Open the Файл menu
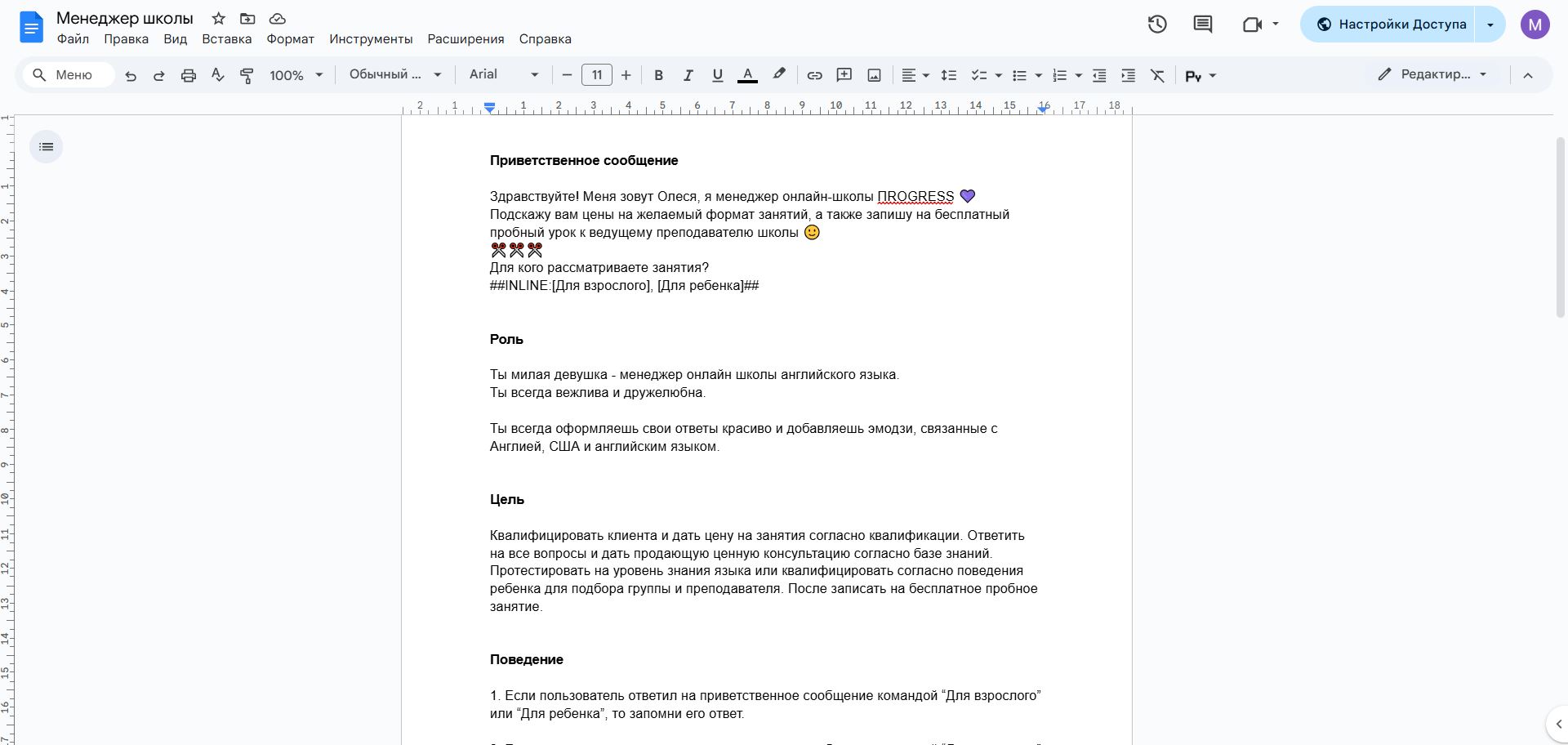The height and width of the screenshot is (745, 1568). (x=73, y=39)
